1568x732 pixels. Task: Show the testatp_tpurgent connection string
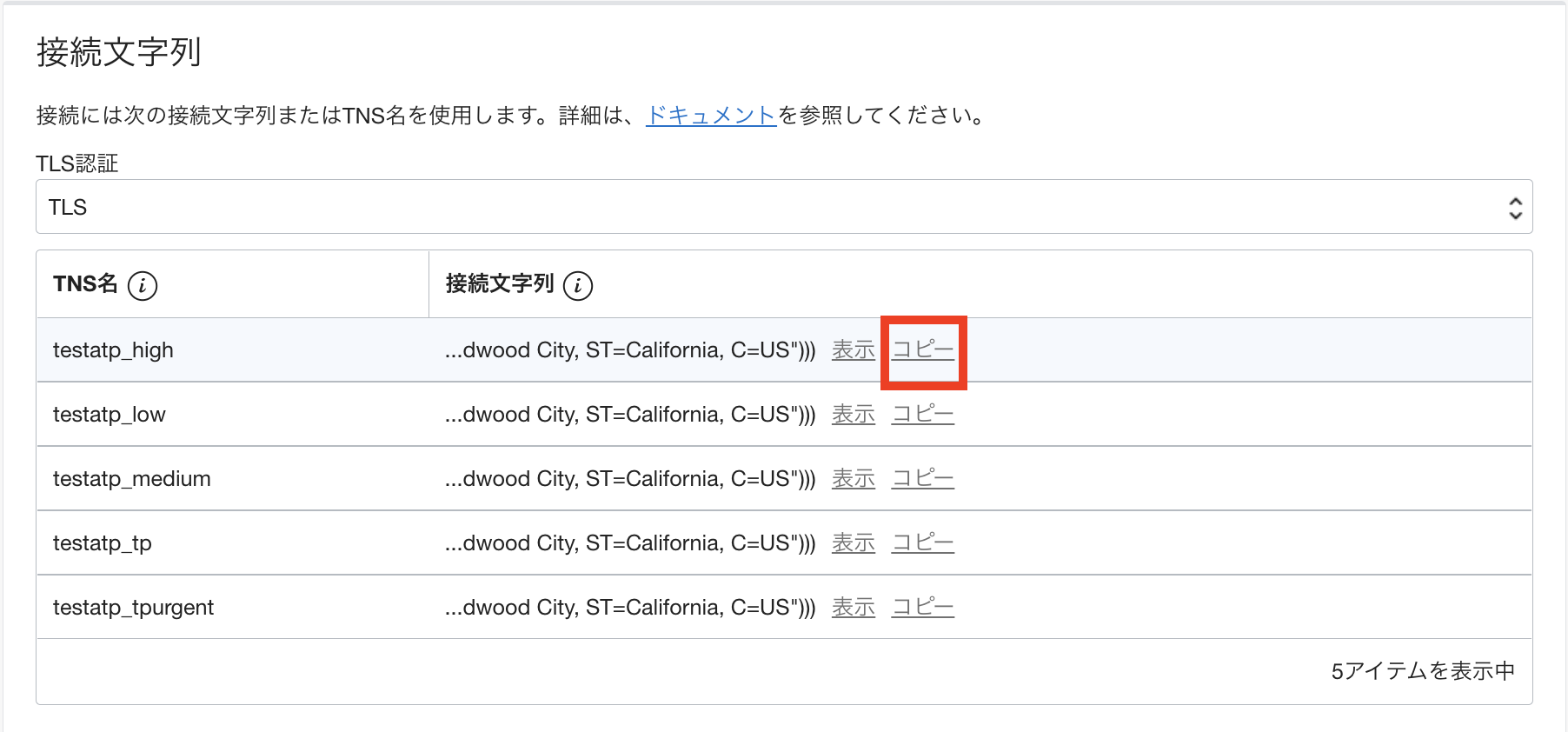click(x=853, y=607)
